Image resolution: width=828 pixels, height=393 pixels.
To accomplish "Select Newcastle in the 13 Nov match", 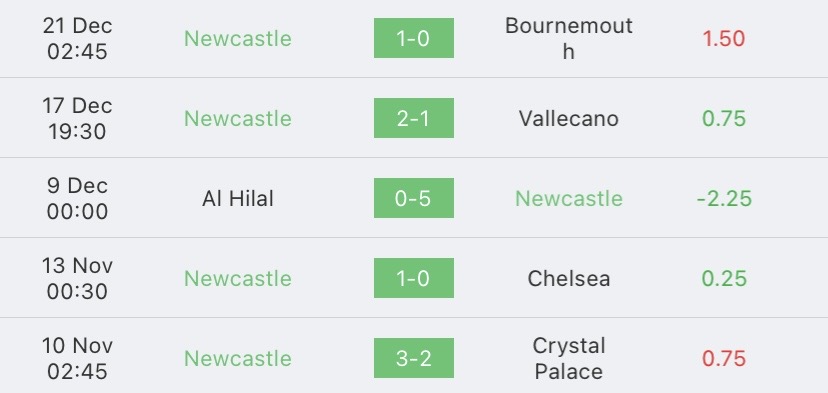I will [x=238, y=278].
